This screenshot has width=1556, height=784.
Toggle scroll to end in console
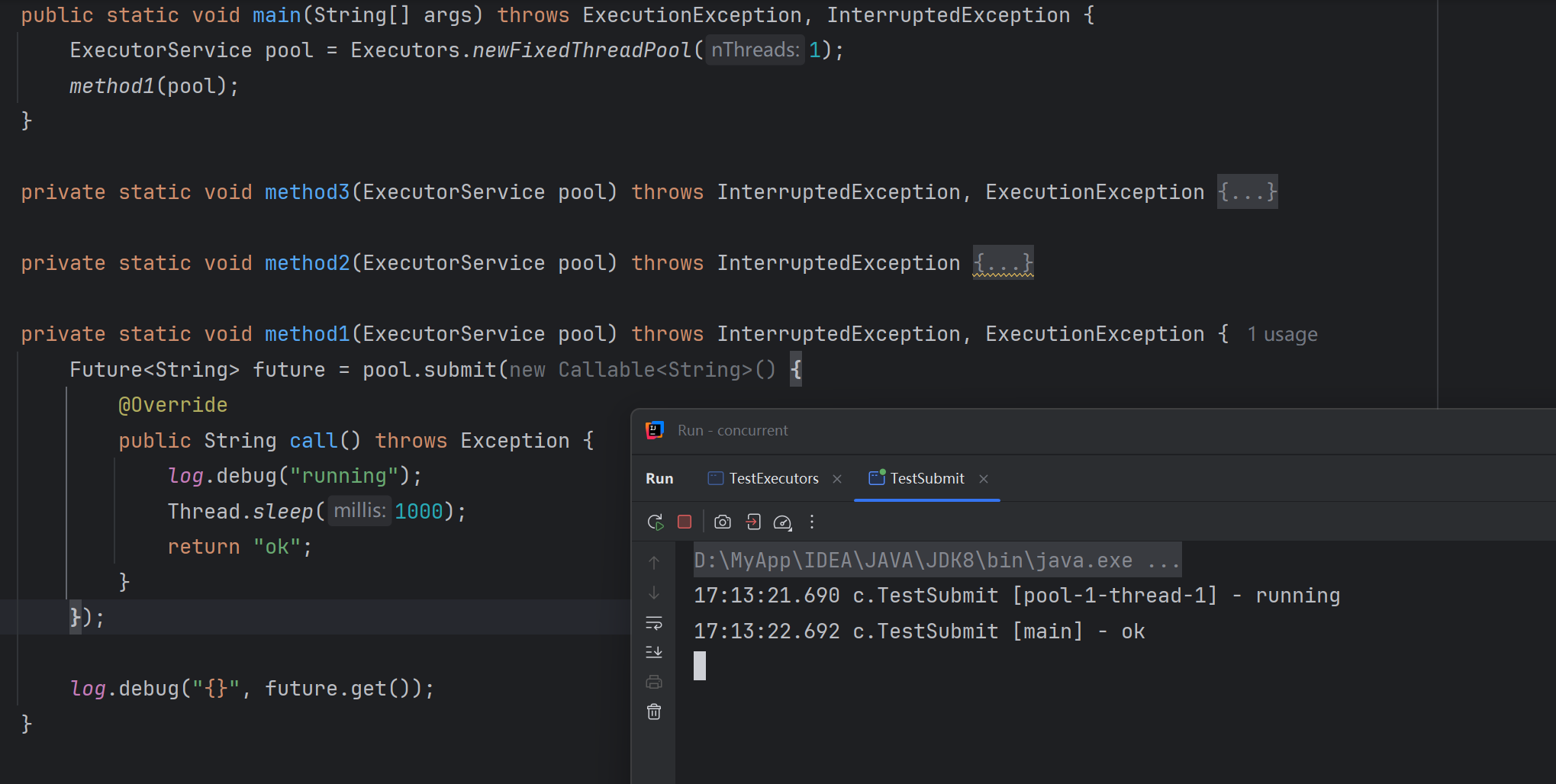(x=654, y=651)
